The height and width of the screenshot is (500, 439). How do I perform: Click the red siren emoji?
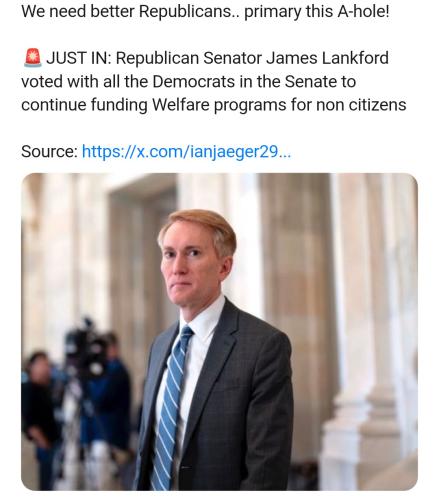click(x=33, y=58)
